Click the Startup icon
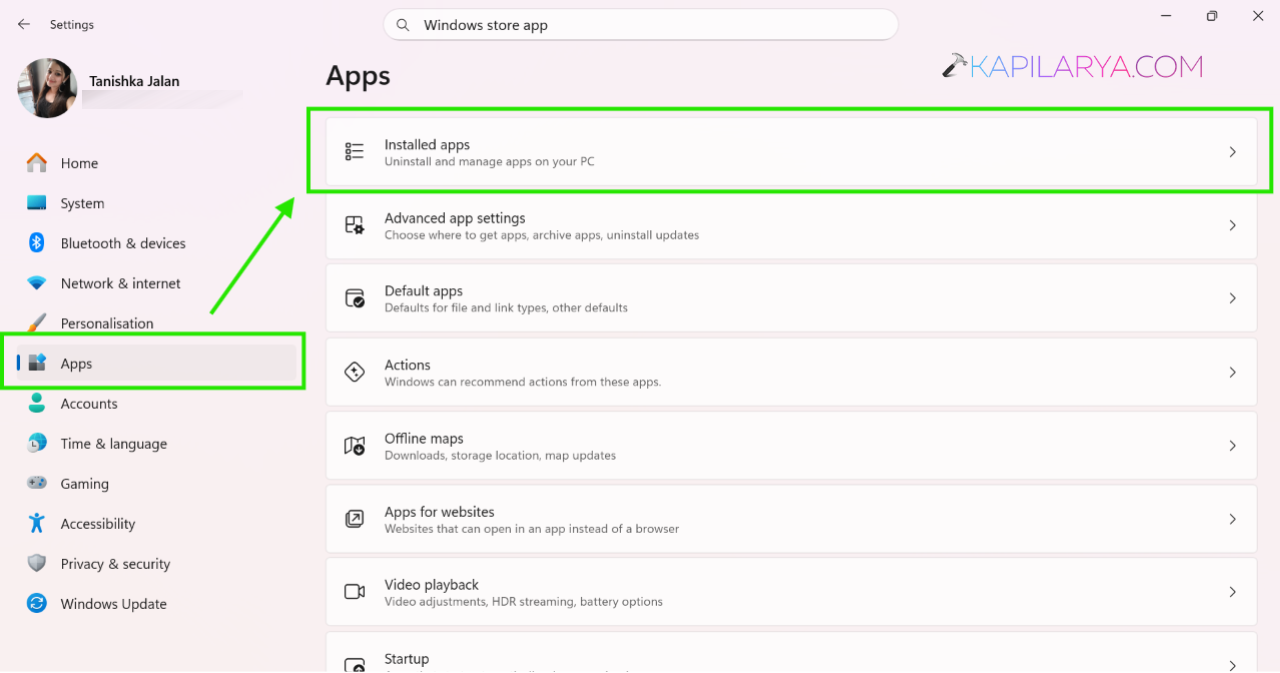The image size is (1280, 673). coord(355,665)
